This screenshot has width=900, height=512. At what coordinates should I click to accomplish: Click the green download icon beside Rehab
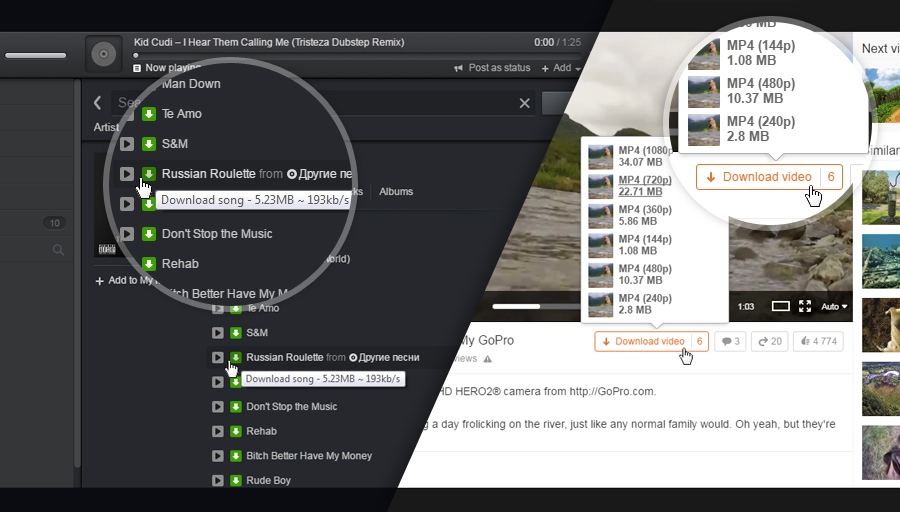(x=235, y=431)
